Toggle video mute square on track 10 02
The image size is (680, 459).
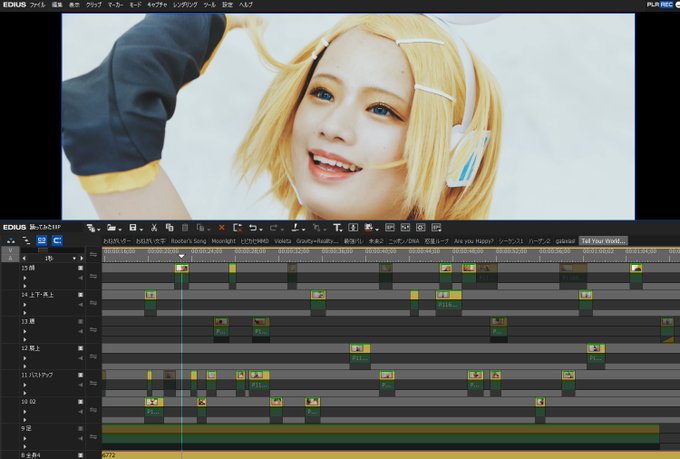[x=80, y=402]
